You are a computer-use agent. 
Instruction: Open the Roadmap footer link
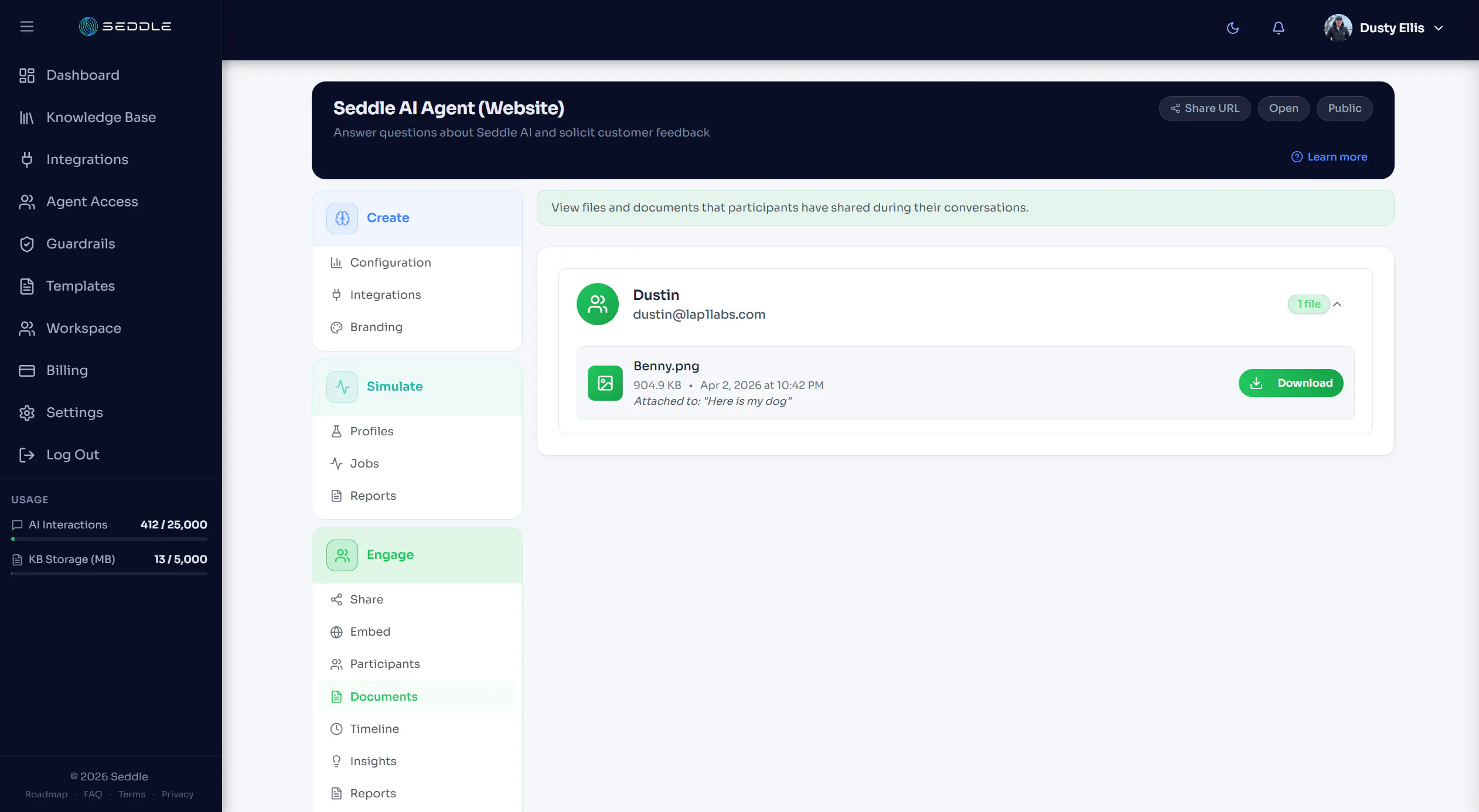click(x=46, y=794)
